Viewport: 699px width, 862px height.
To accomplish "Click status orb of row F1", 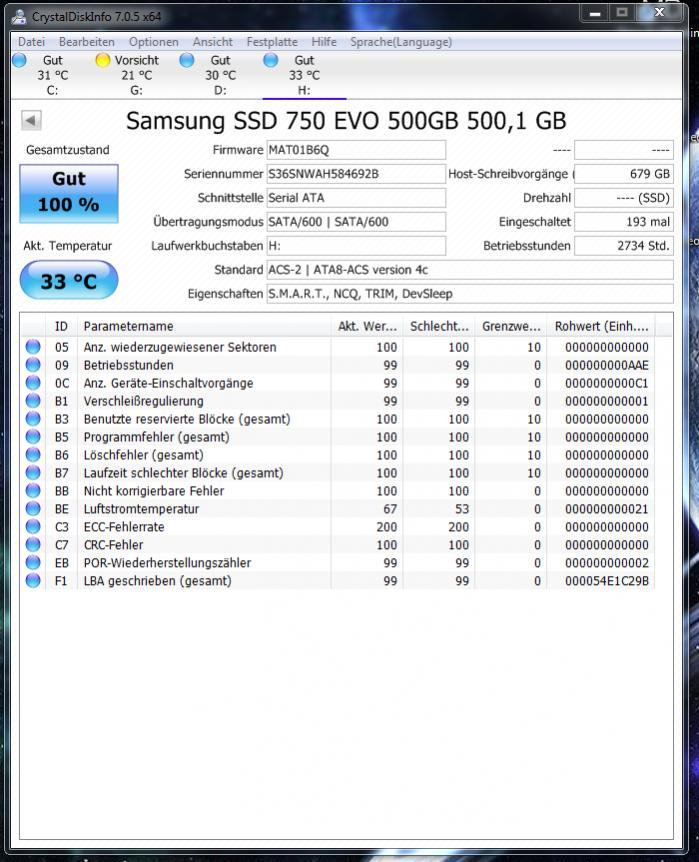I will coord(33,580).
